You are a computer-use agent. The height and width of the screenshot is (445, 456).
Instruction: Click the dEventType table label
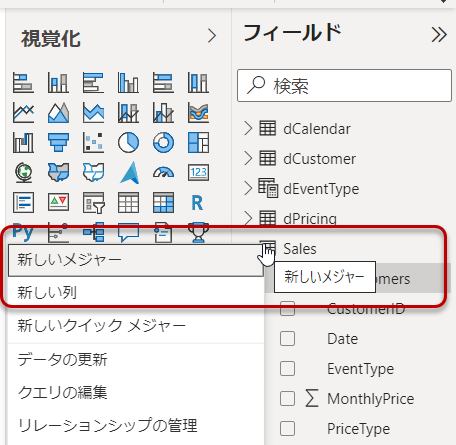point(321,189)
